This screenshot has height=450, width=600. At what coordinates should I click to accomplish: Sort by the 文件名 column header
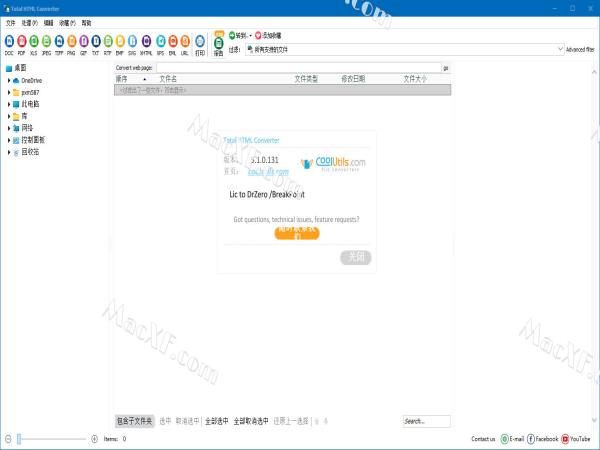168,79
